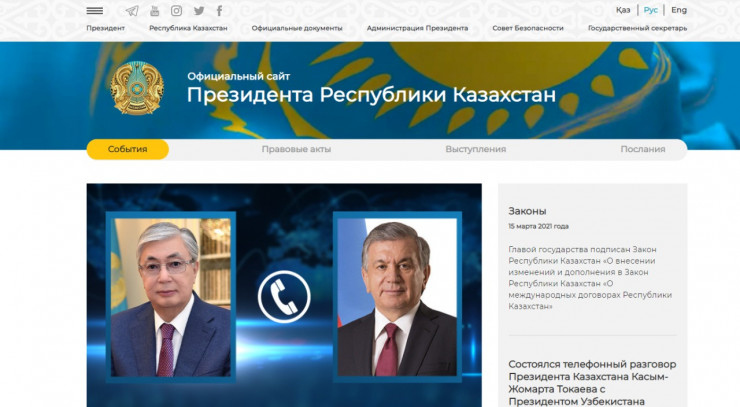Switch to the Правовые акты tab
Image resolution: width=740 pixels, height=407 pixels.
click(x=296, y=149)
